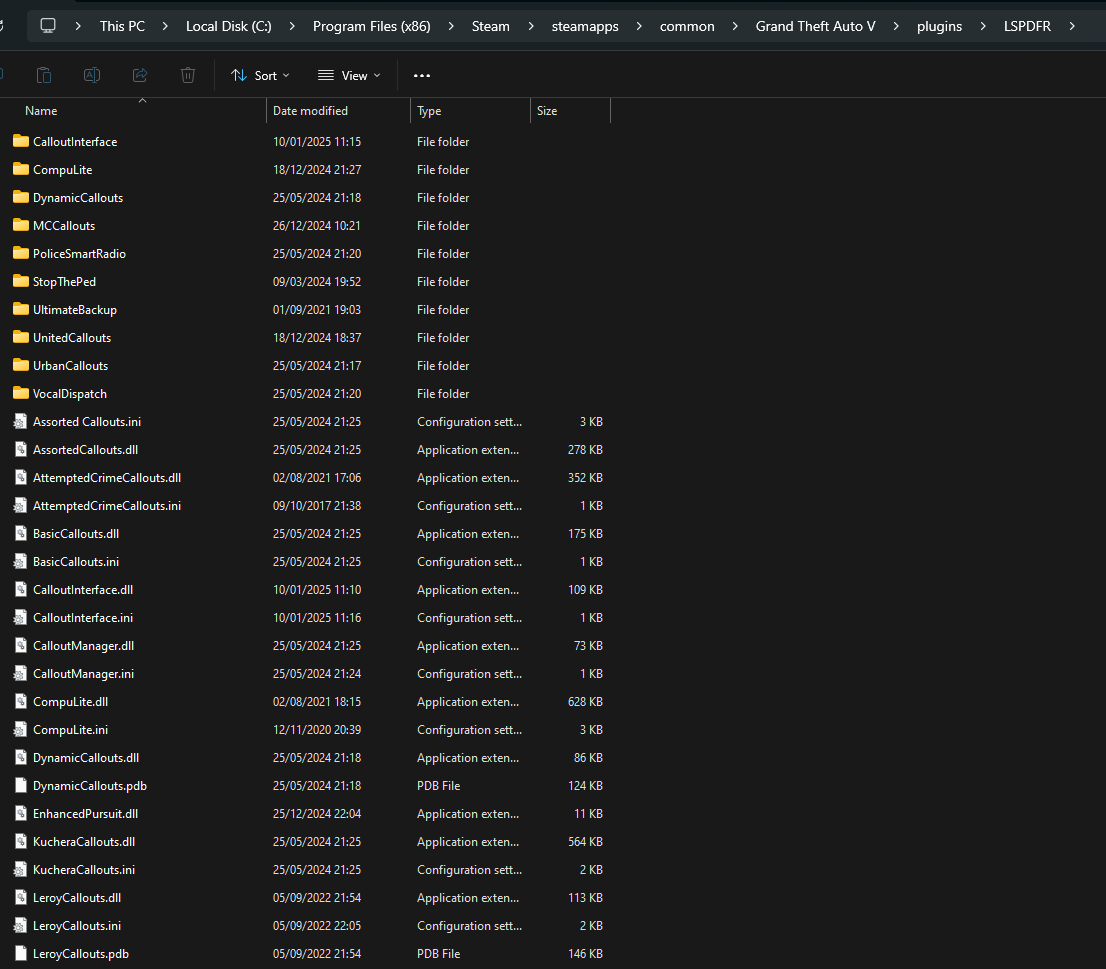Click the Paste toolbar icon
This screenshot has height=969, width=1106.
click(44, 75)
